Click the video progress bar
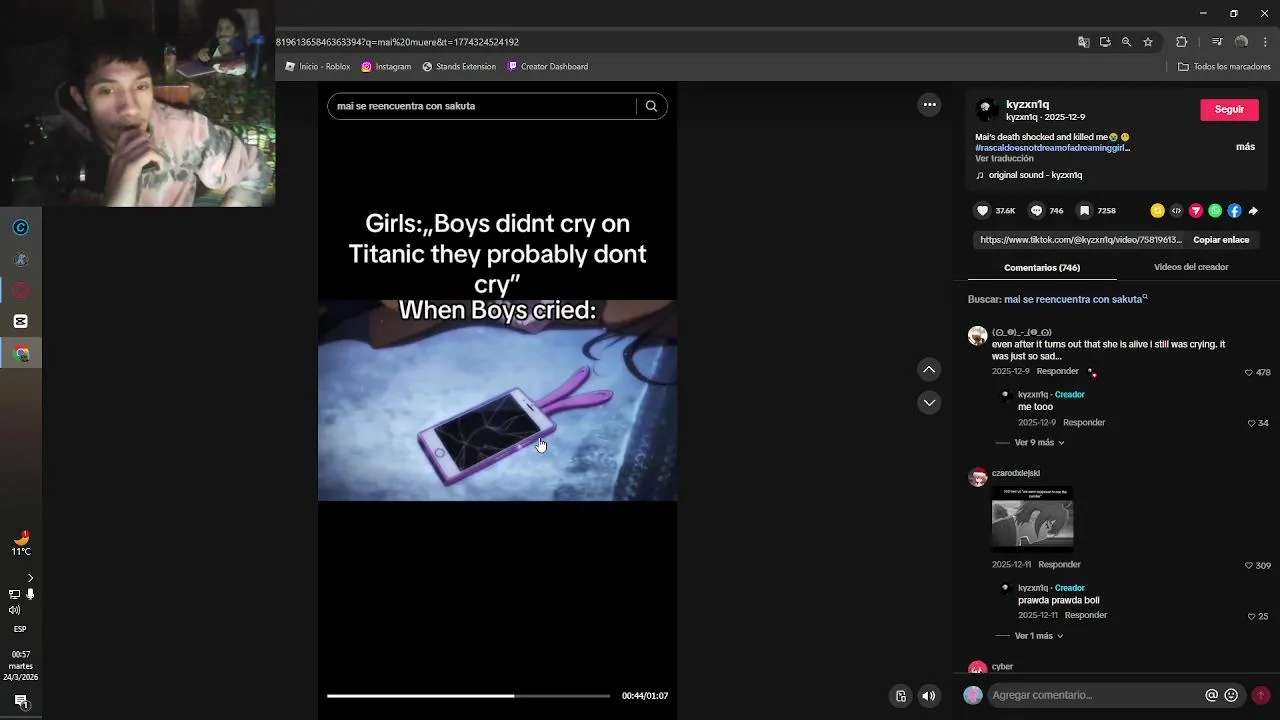Screen dimensions: 1280x720 (x=468, y=696)
